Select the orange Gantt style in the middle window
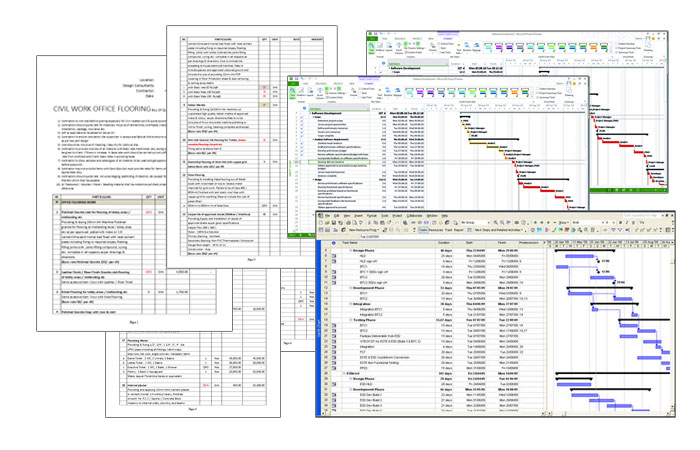Viewport: 700px width, 450px height. tap(515, 92)
